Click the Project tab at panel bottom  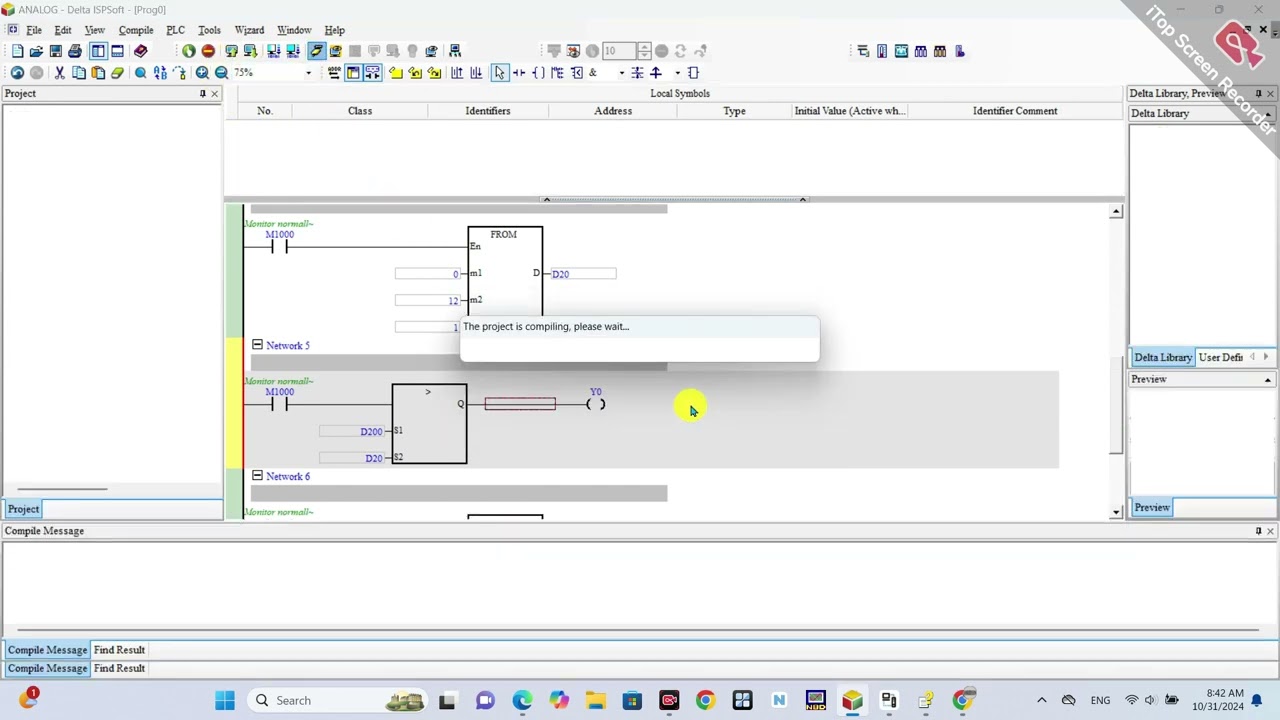[x=23, y=509]
